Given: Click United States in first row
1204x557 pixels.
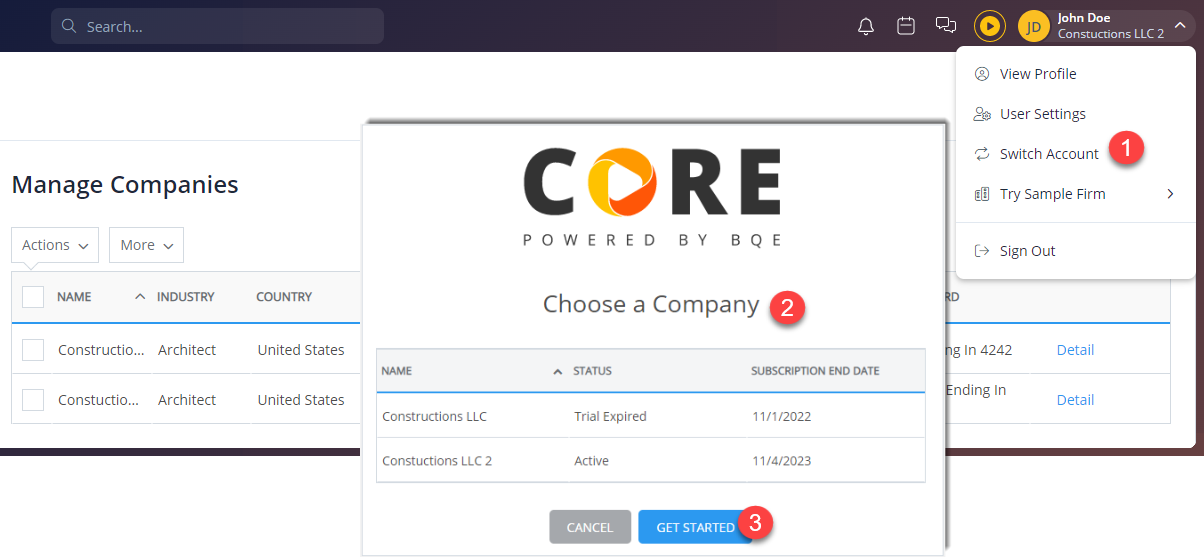Looking at the screenshot, I should 301,350.
